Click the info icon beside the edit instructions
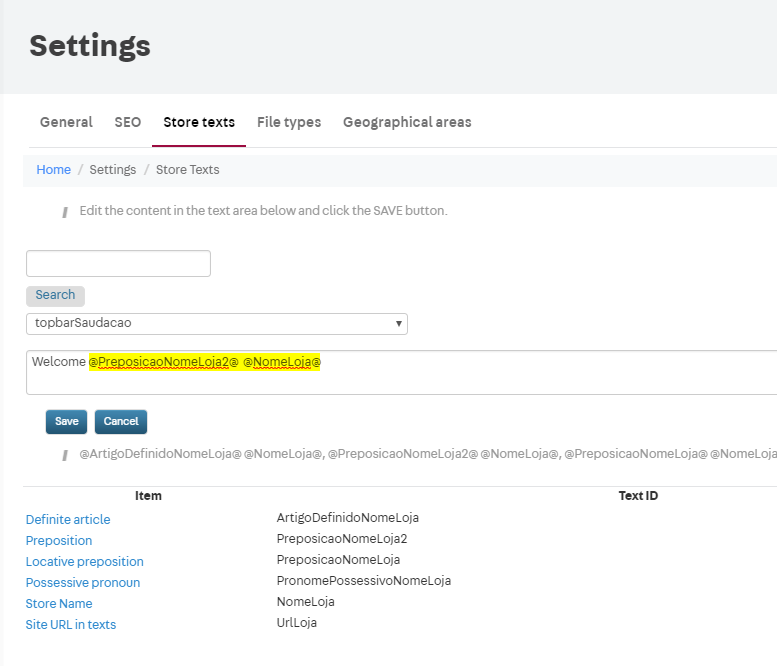777x666 pixels. (65, 212)
